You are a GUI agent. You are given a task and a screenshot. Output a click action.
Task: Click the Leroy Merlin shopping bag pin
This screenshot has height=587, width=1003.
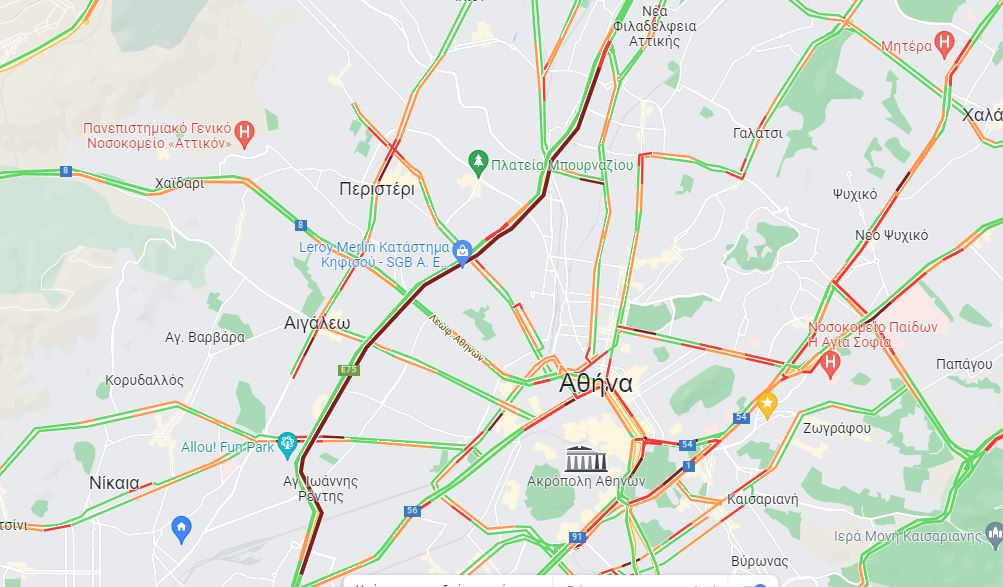coord(462,253)
